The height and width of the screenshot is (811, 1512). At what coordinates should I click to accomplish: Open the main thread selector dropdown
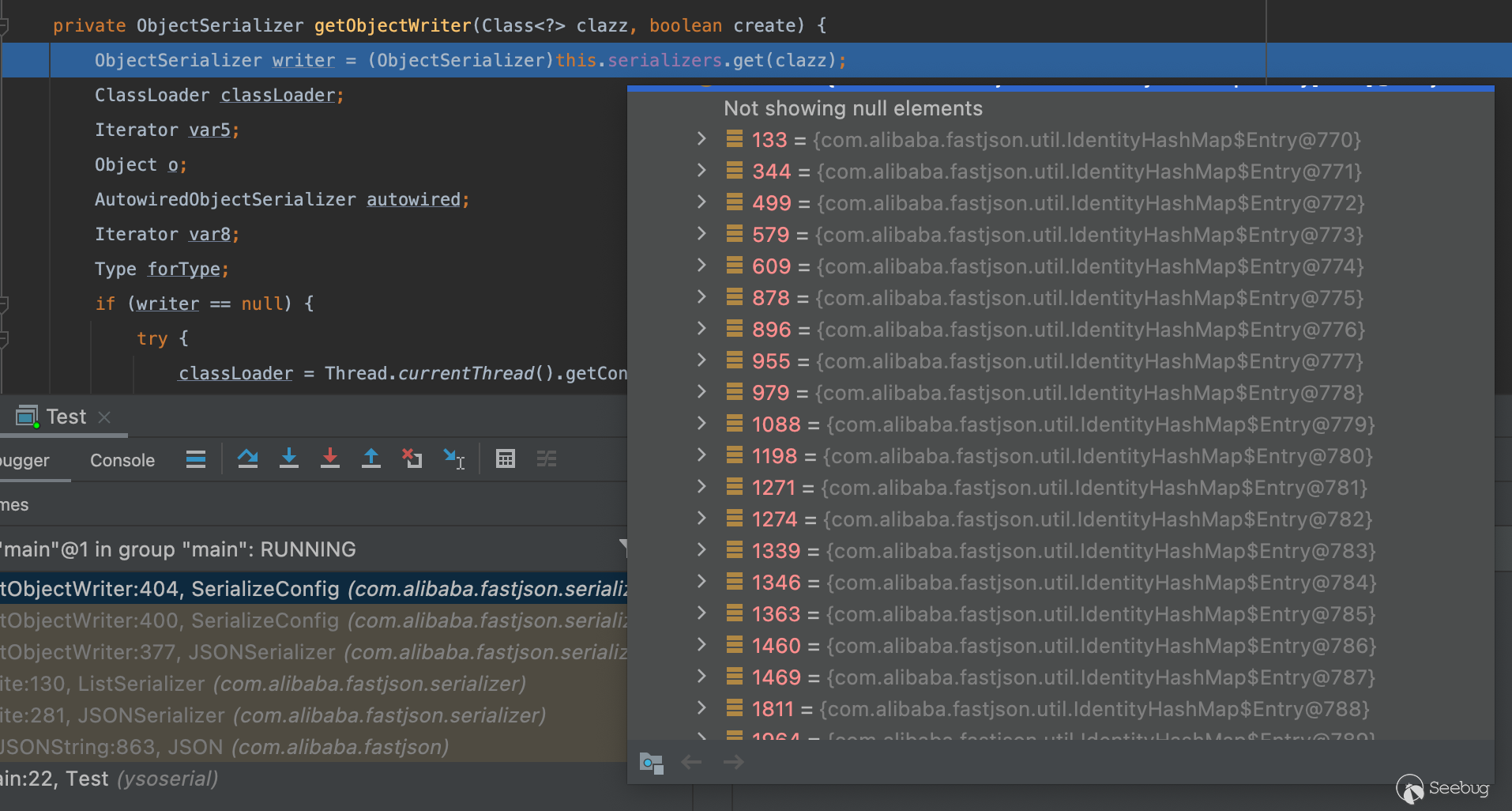[622, 548]
